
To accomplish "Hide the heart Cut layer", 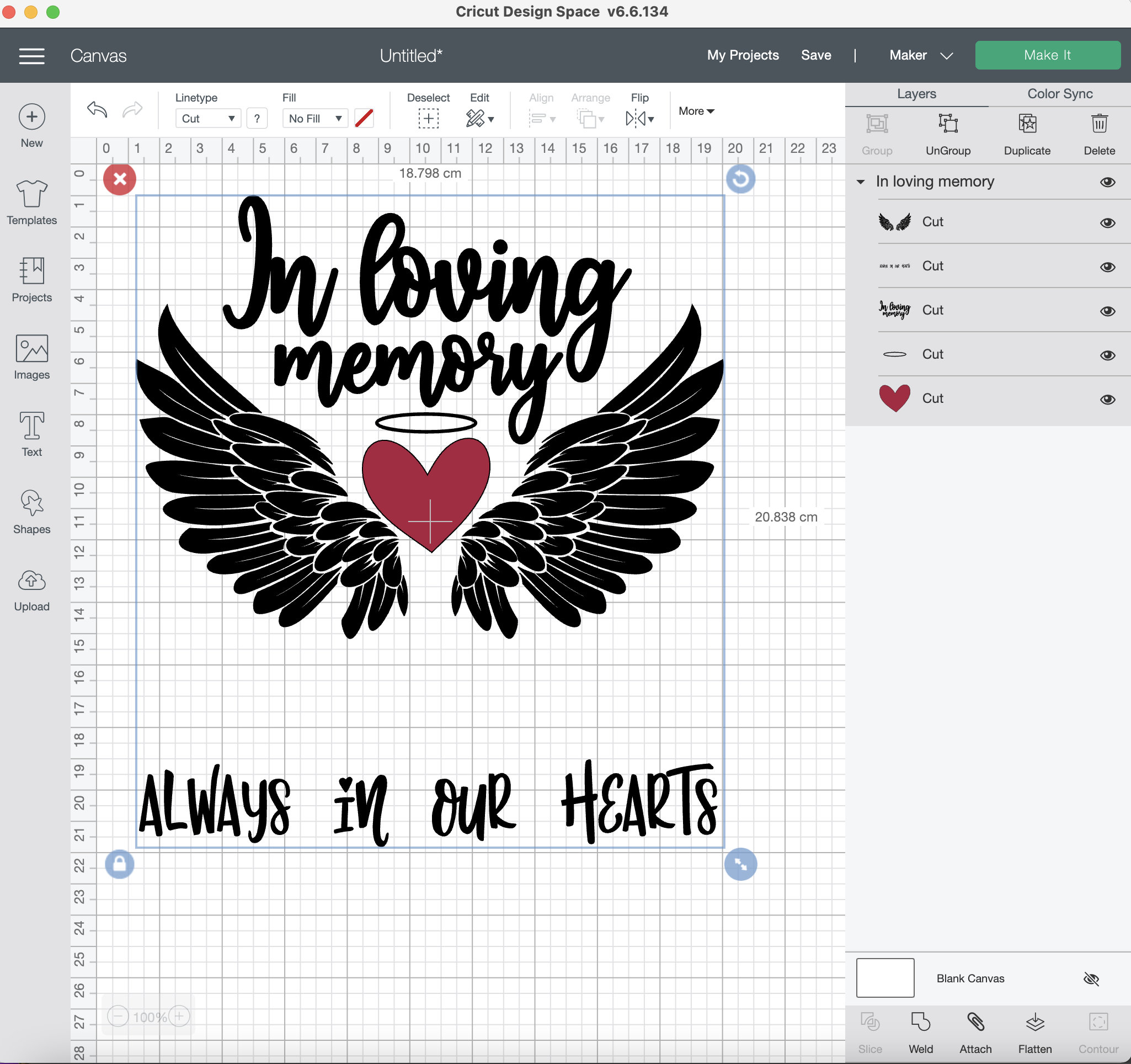I will click(1108, 399).
